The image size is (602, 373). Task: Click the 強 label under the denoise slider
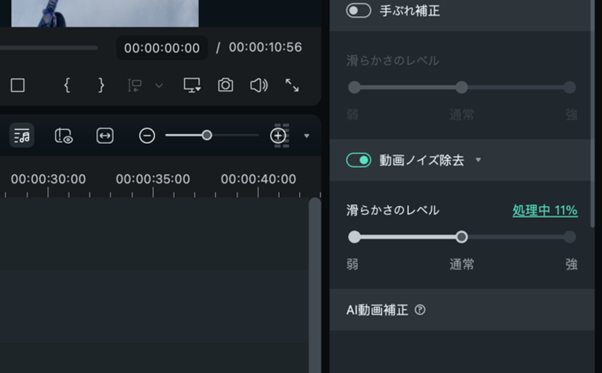coord(571,264)
